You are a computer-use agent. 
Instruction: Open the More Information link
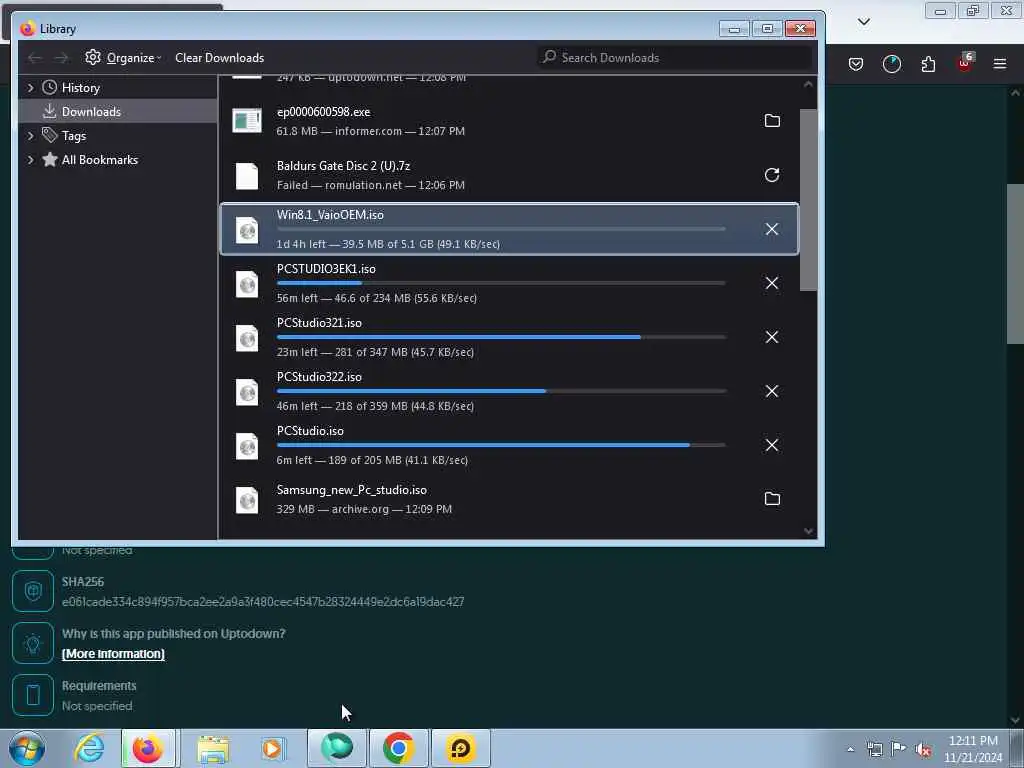coord(113,654)
